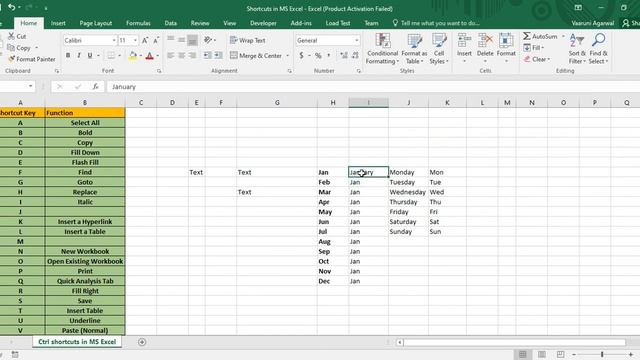Image resolution: width=640 pixels, height=360 pixels.
Task: Click the Wrap Text button
Action: click(x=247, y=40)
